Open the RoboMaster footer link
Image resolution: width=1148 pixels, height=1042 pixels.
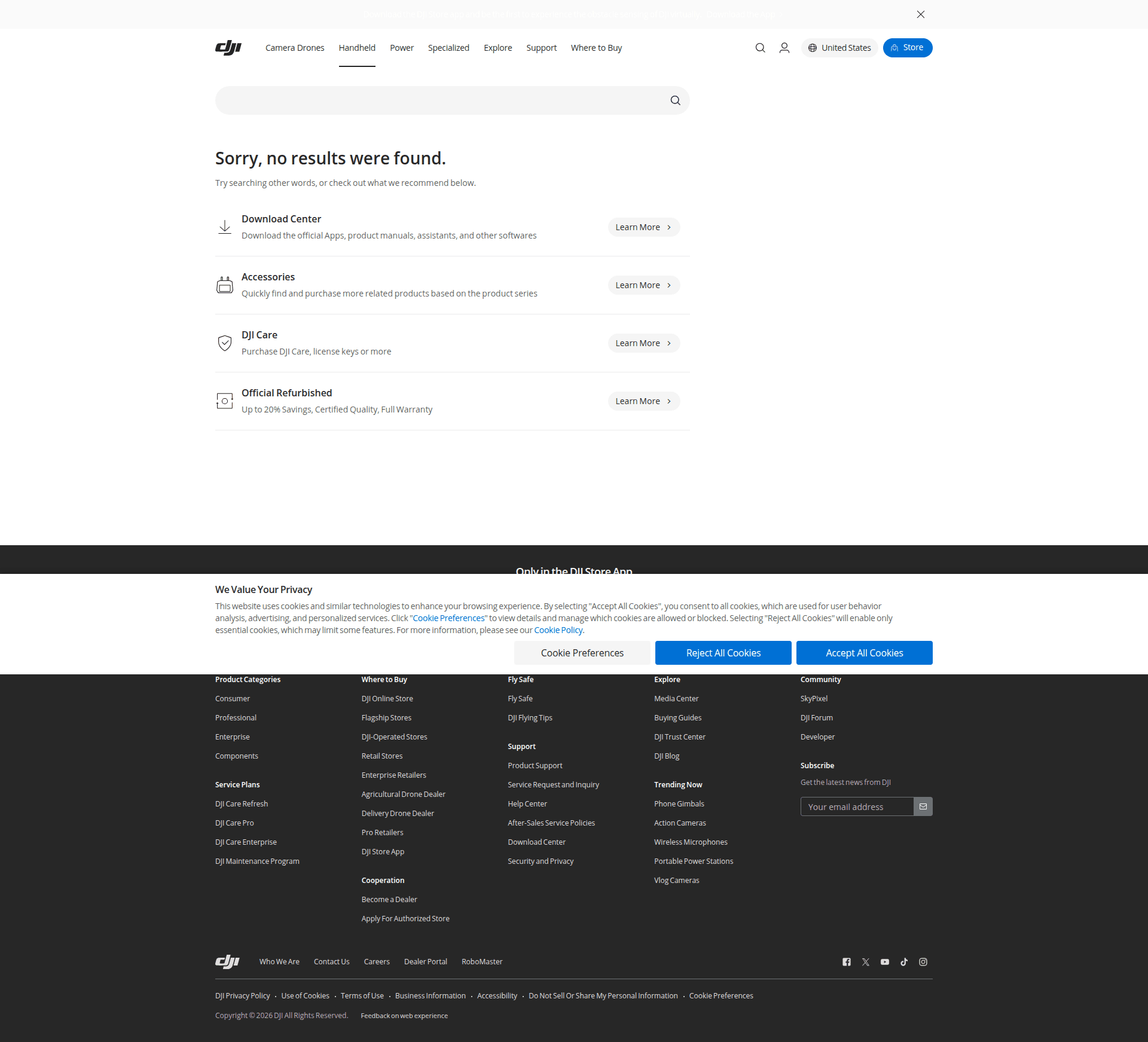point(482,961)
